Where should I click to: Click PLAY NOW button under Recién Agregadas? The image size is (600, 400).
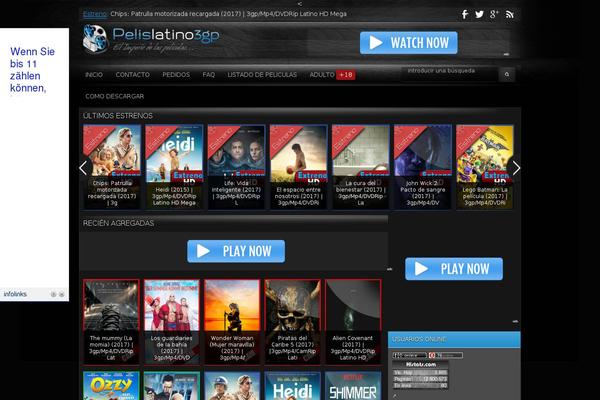(236, 251)
